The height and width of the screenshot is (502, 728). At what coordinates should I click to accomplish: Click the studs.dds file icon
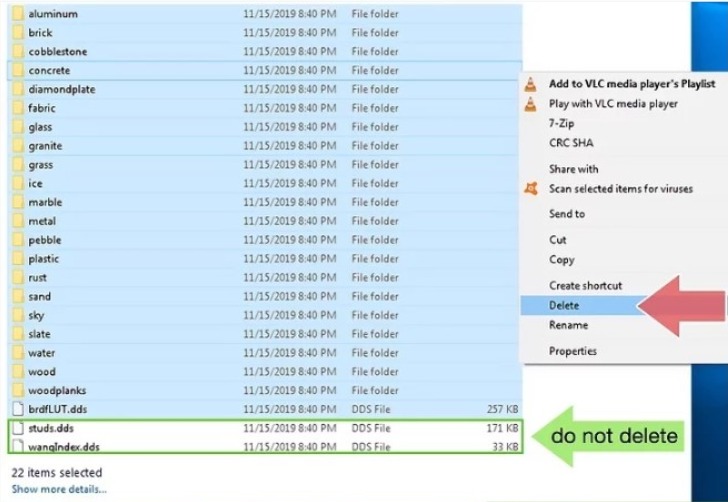(x=17, y=429)
